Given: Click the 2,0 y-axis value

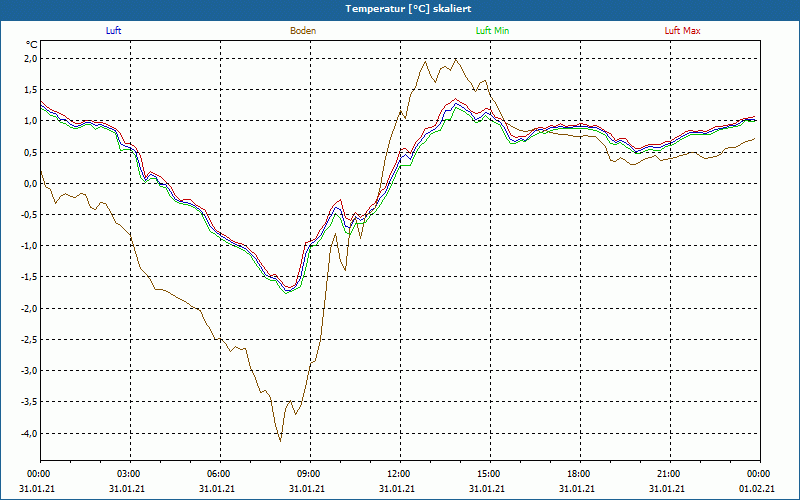Looking at the screenshot, I should click(x=31, y=59).
